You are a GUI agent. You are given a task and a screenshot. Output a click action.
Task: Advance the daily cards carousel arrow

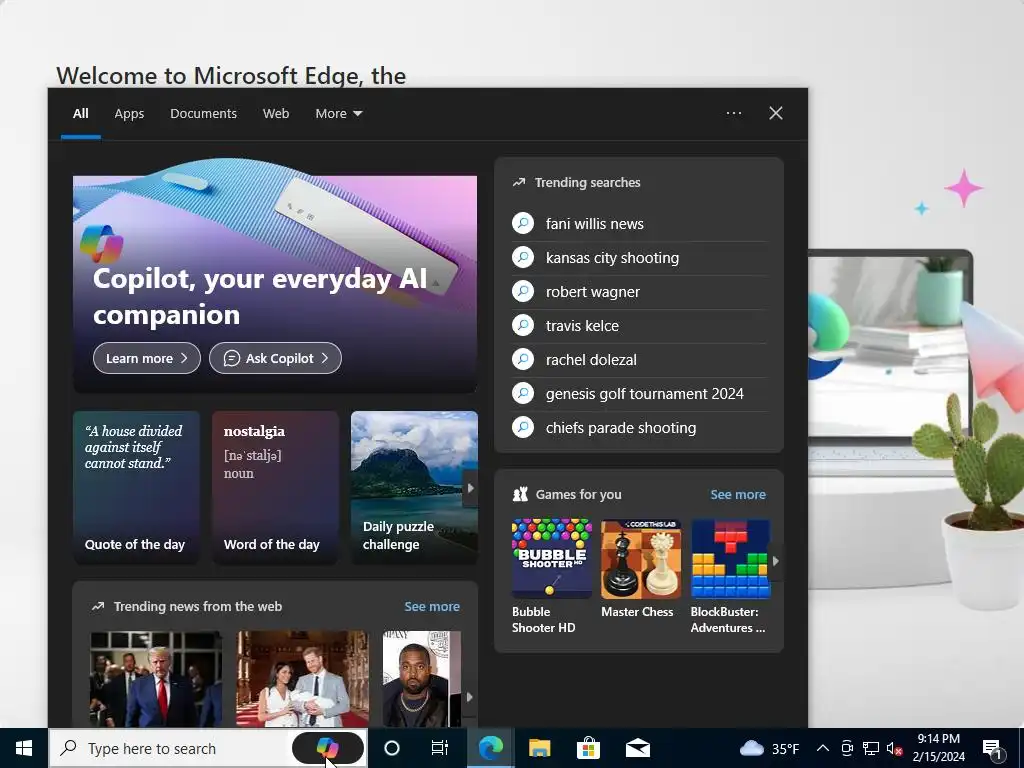(x=470, y=488)
